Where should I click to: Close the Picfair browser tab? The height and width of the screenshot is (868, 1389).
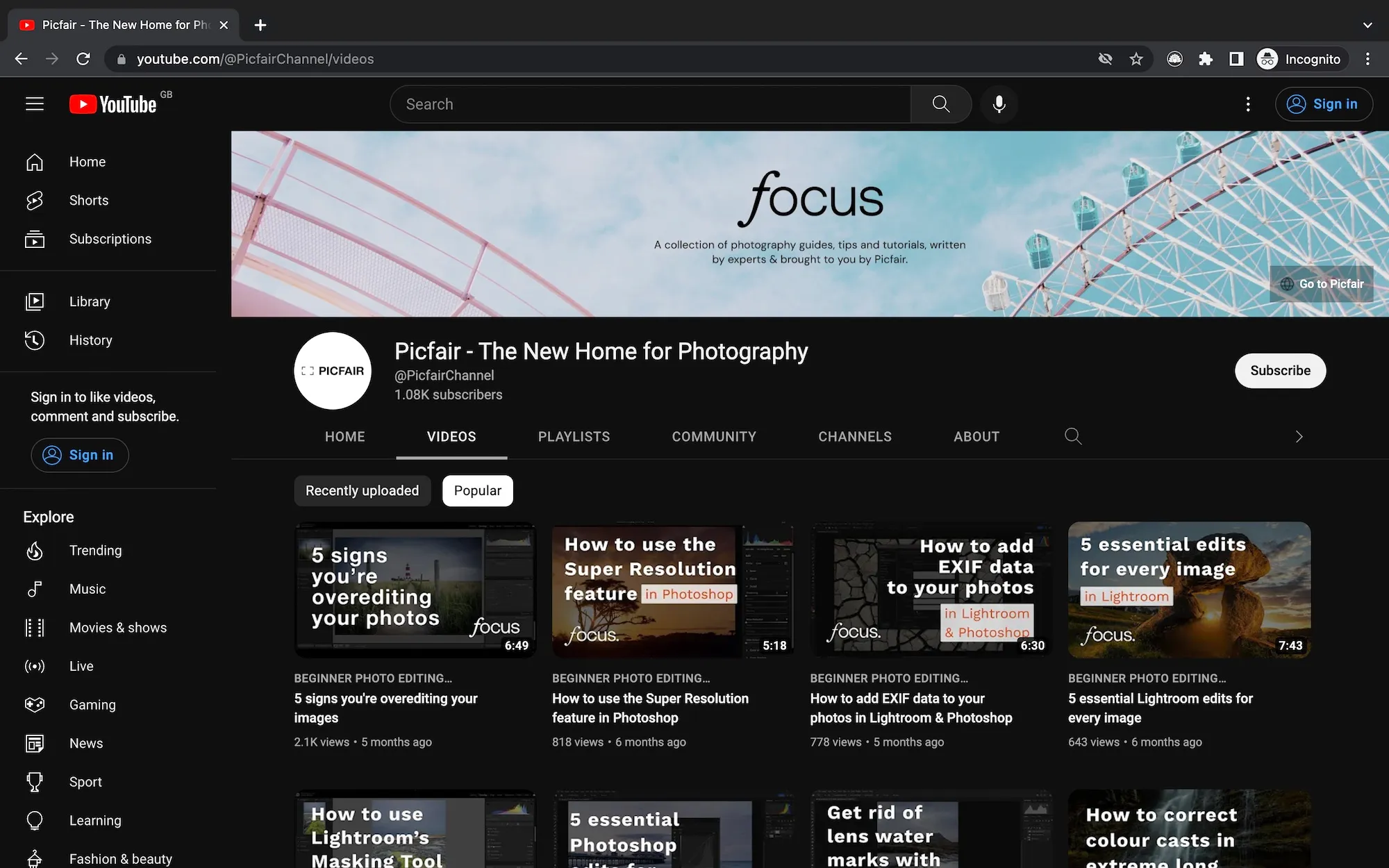tap(224, 25)
